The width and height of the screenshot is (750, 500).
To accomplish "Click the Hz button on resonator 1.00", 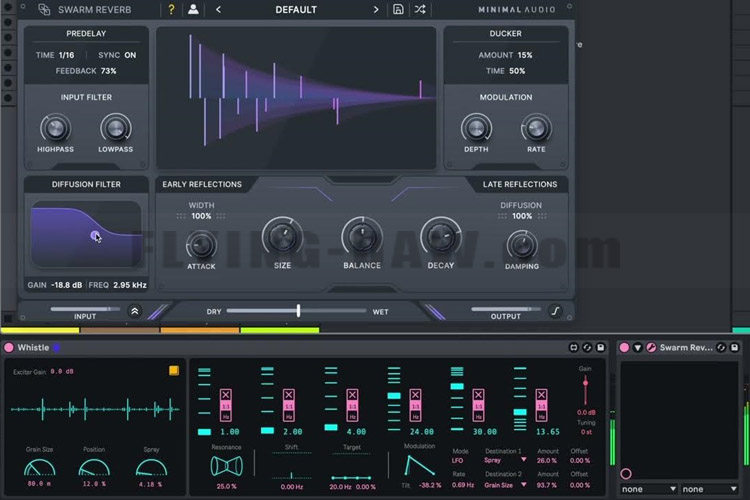I will (226, 417).
